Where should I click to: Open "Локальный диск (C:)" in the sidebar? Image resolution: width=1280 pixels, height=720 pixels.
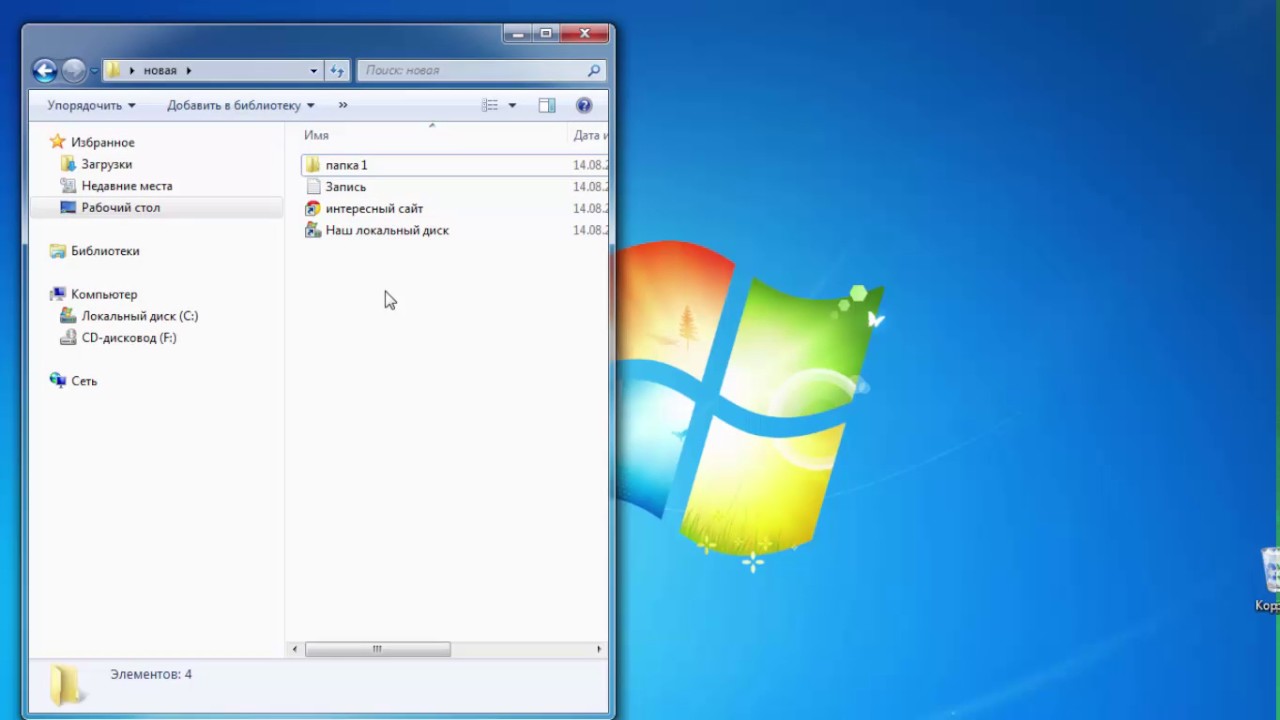[140, 316]
